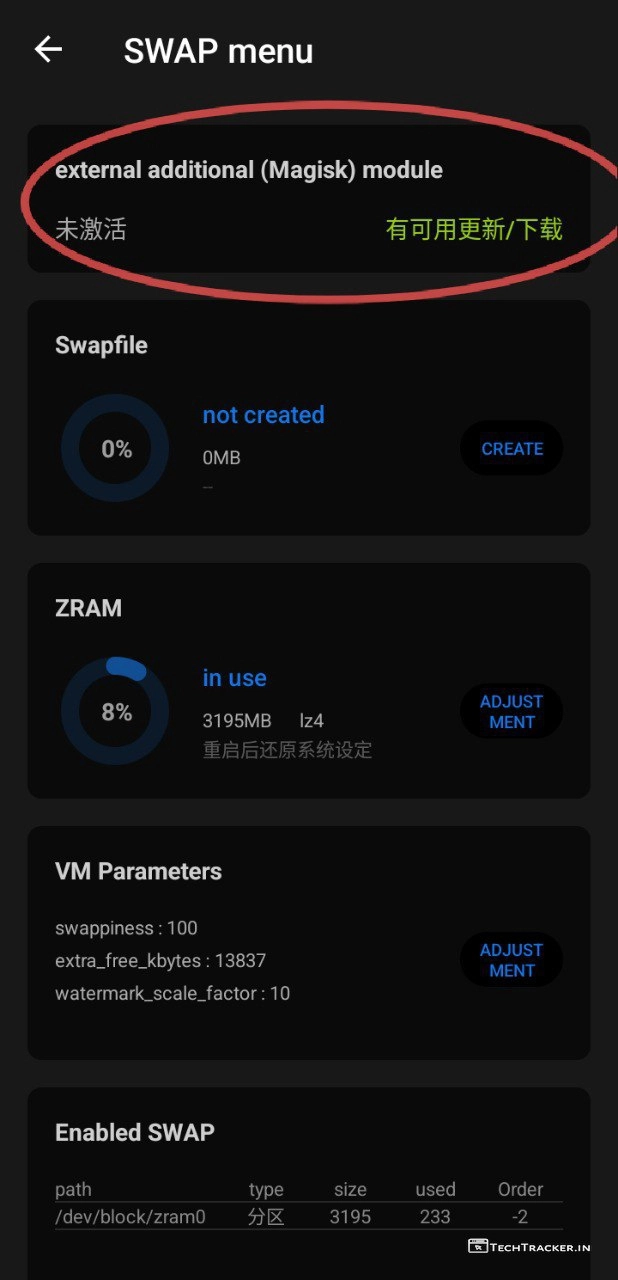Open VM Parameters ADJUSTMENT button
The height and width of the screenshot is (1280, 618).
point(511,960)
